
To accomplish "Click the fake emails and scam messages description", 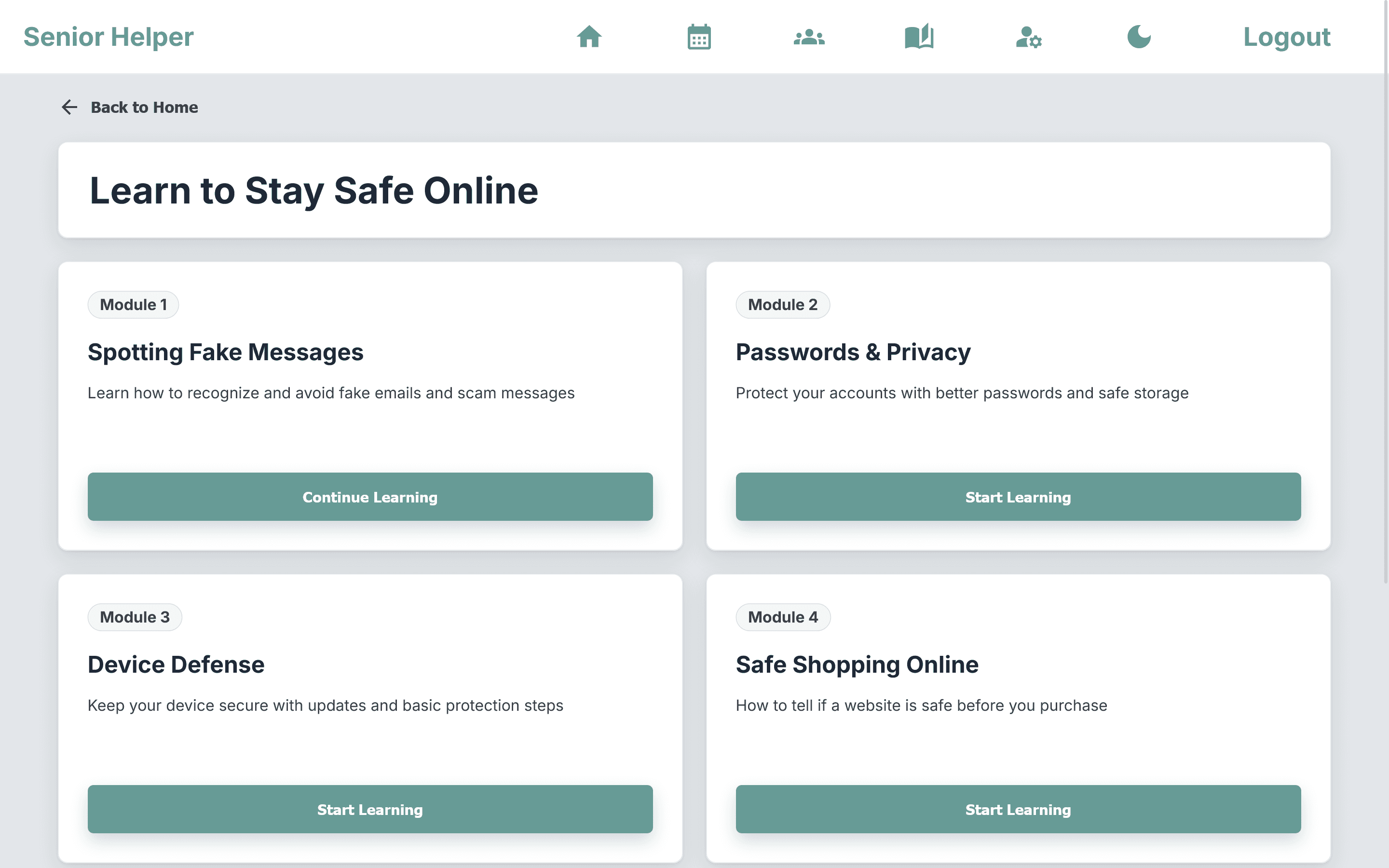I will pyautogui.click(x=331, y=393).
